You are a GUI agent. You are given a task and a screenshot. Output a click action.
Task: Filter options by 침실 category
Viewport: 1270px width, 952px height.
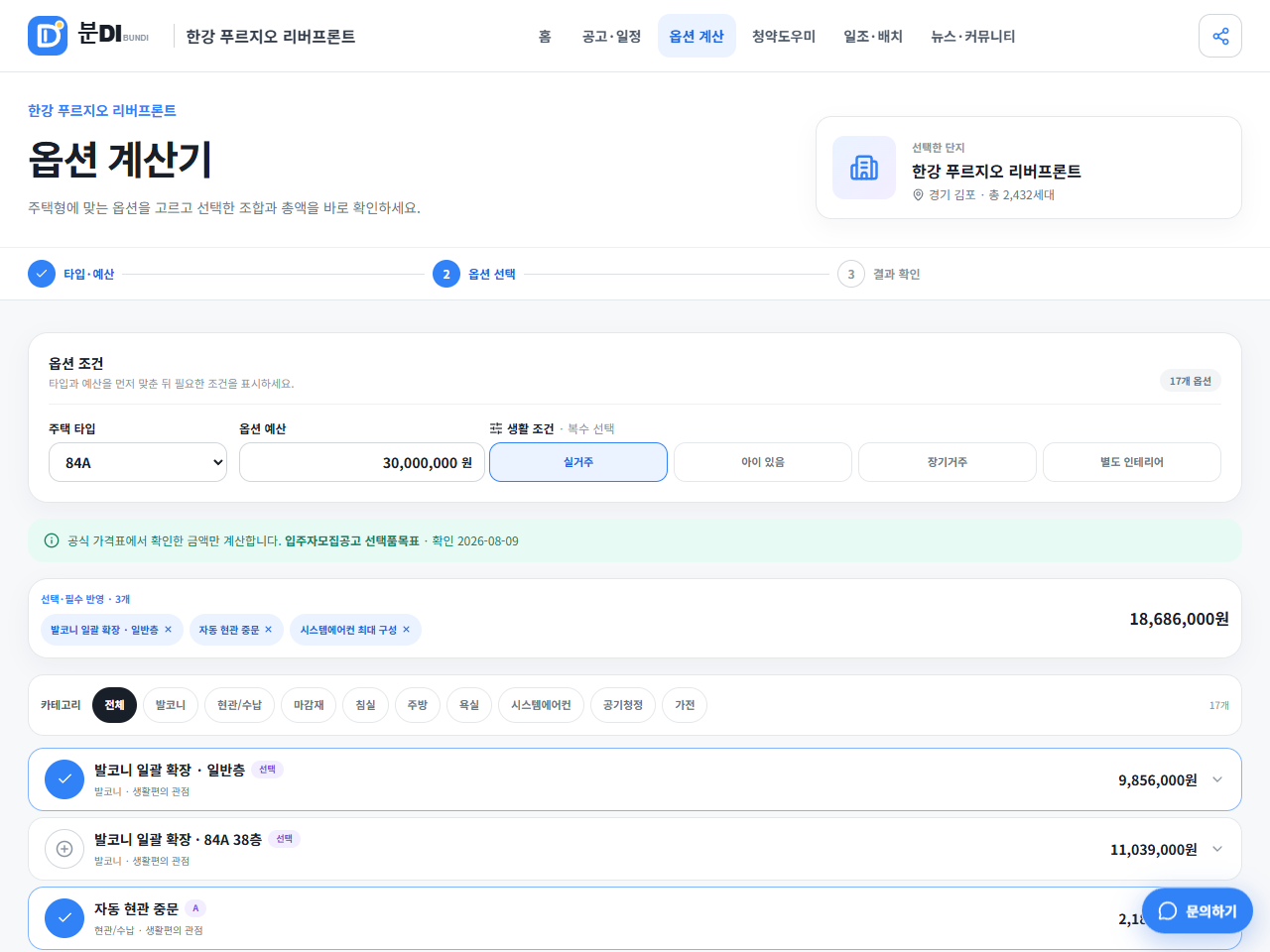click(366, 705)
